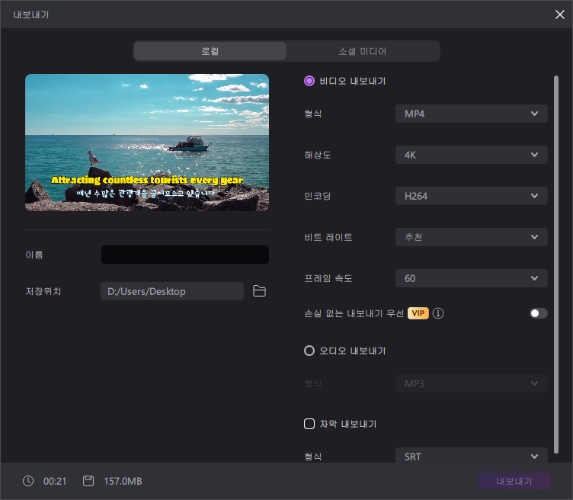Click the vertical scrollbar of export settings
This screenshot has width=573, height=500.
(556, 264)
